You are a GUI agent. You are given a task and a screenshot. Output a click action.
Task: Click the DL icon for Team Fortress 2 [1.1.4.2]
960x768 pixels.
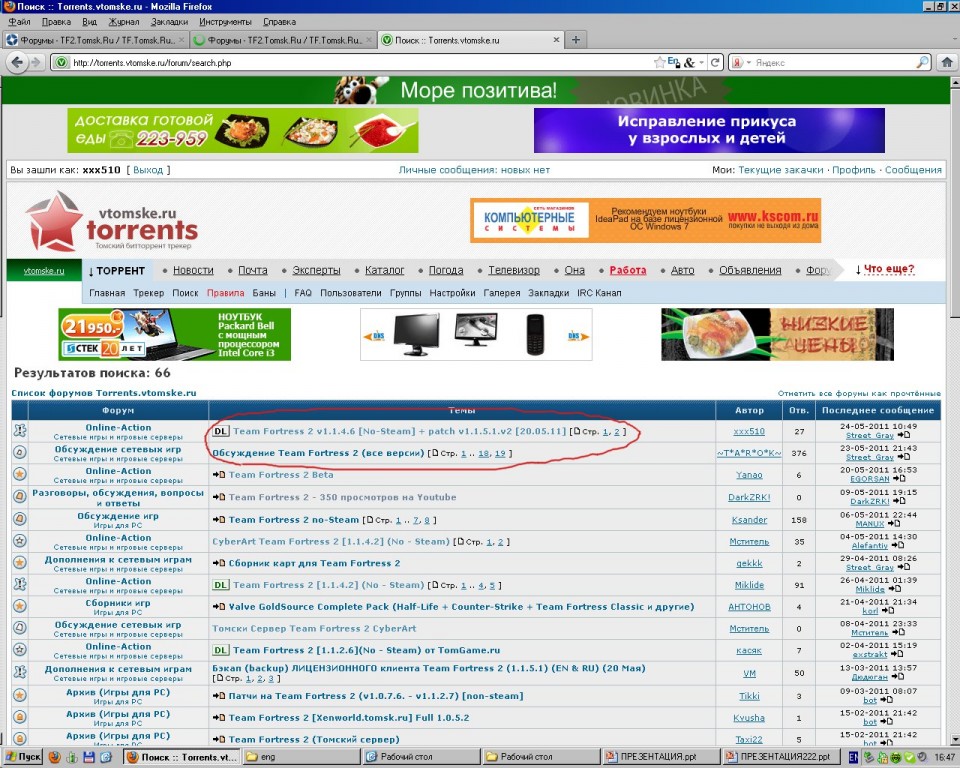click(x=220, y=585)
